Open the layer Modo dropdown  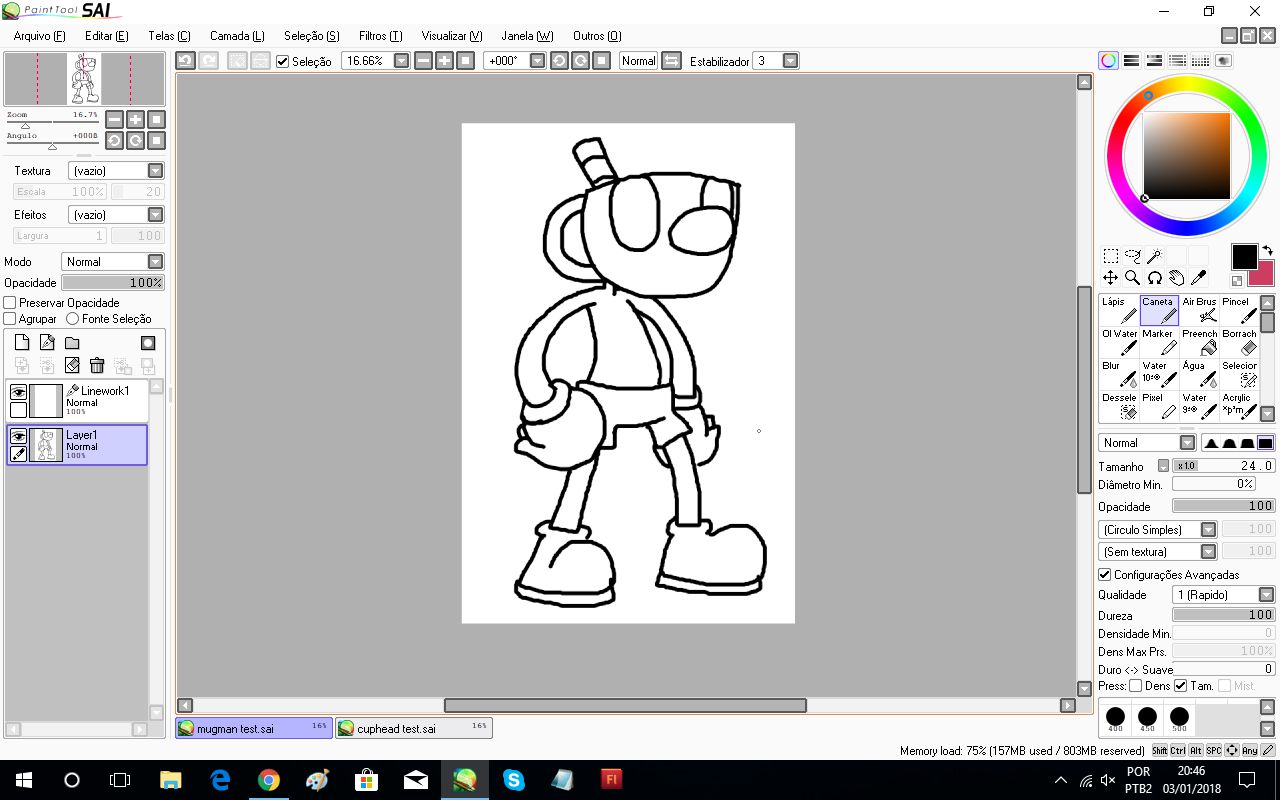[x=155, y=262]
